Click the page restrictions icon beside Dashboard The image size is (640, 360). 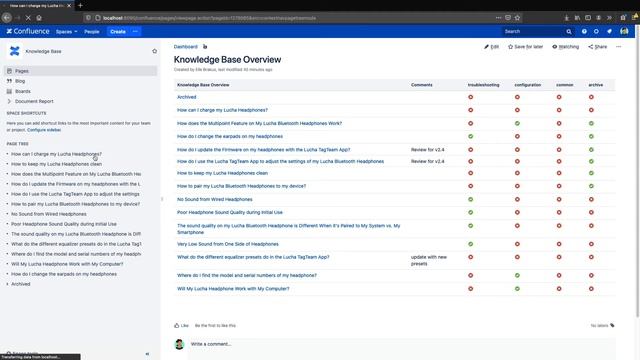point(205,47)
